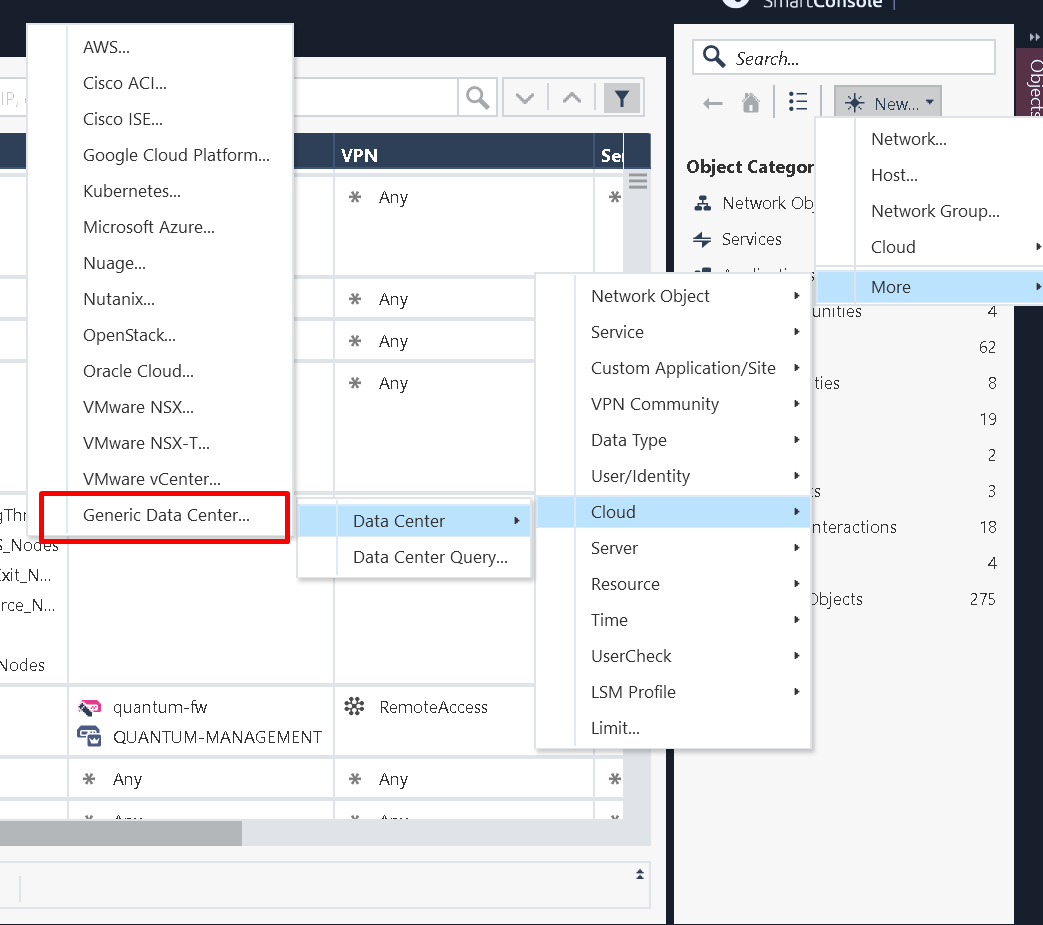Expand the Resource submenu
This screenshot has height=925, width=1043.
(673, 584)
